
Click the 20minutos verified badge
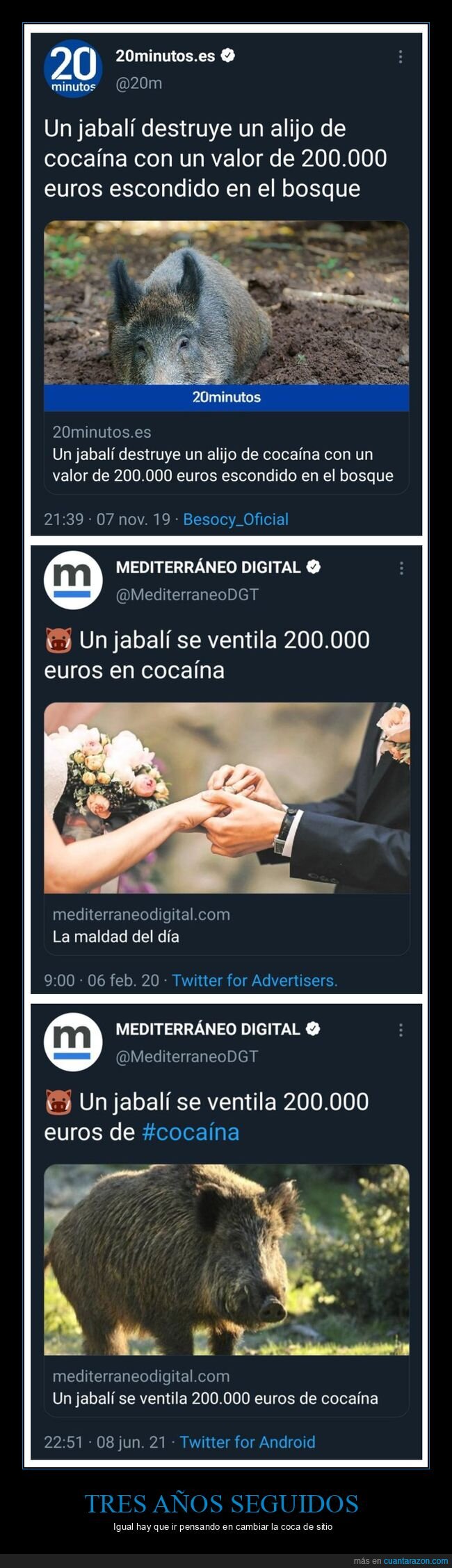coord(228,56)
